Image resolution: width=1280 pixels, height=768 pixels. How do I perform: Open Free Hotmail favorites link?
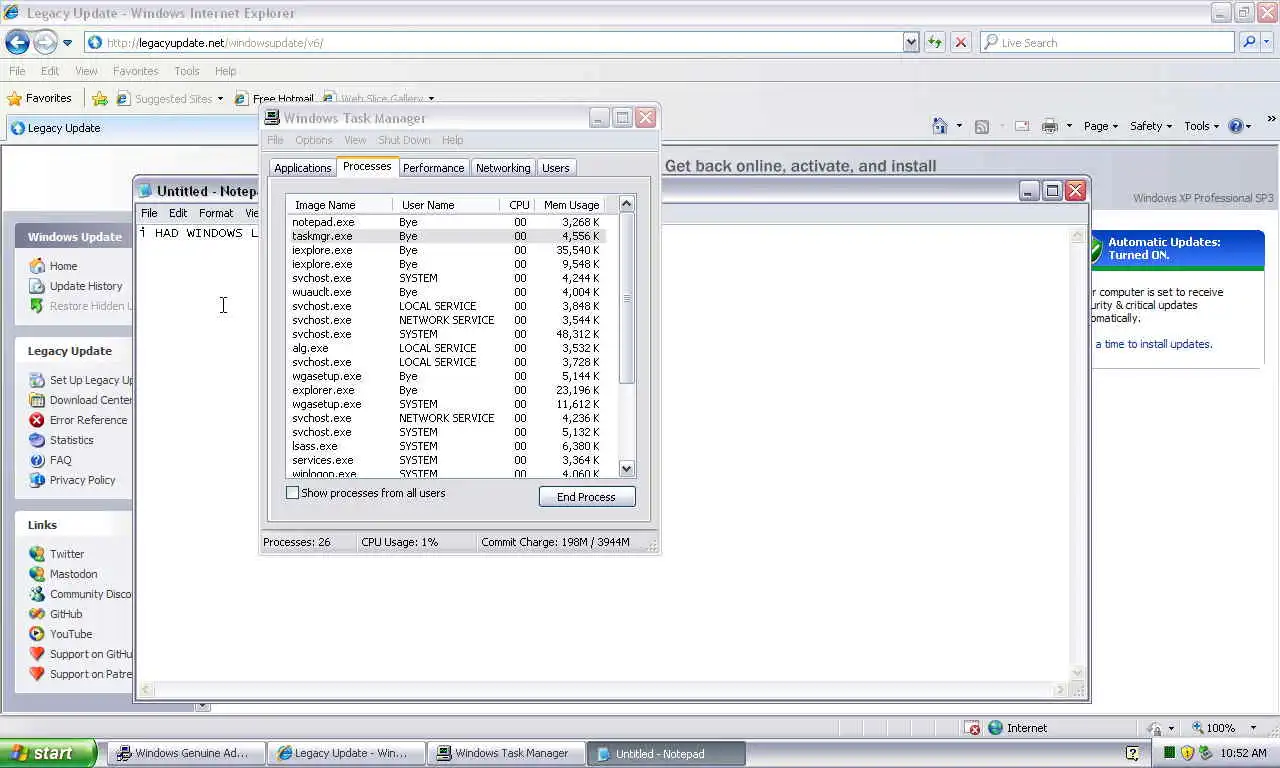pos(274,98)
